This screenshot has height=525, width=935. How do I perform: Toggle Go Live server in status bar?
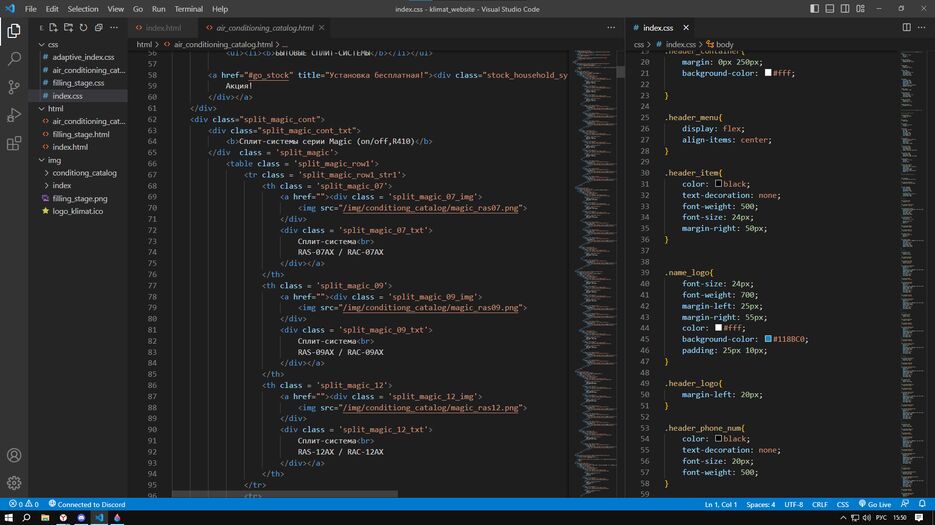click(x=874, y=504)
